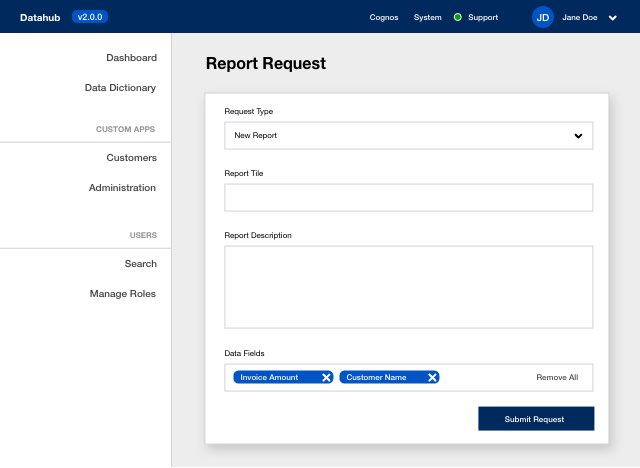Screen dimensions: 640x468
Task: Open Cognos in the top navigation
Action: click(384, 18)
